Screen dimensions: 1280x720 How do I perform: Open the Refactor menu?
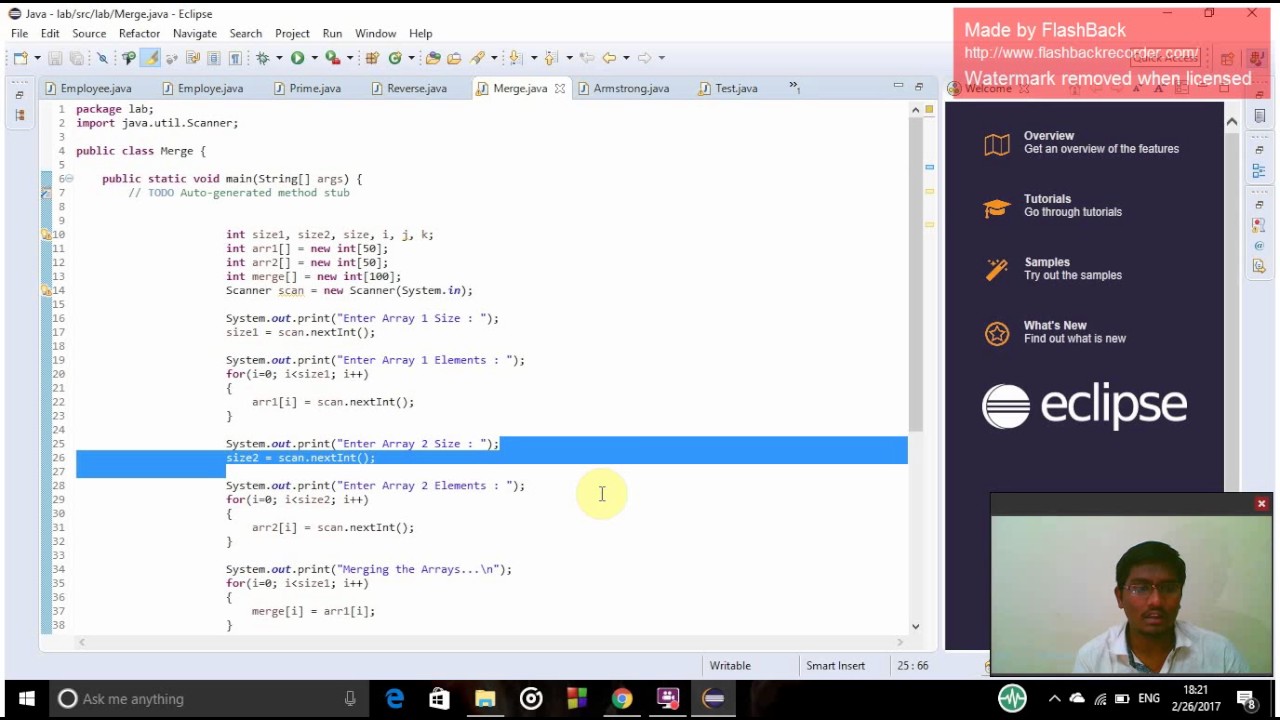click(x=139, y=33)
